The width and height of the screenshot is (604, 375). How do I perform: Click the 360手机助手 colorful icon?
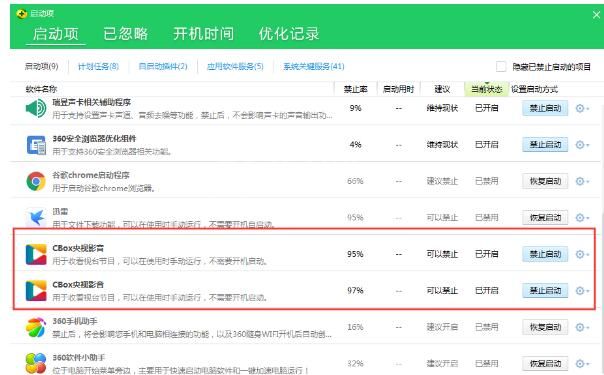point(36,327)
